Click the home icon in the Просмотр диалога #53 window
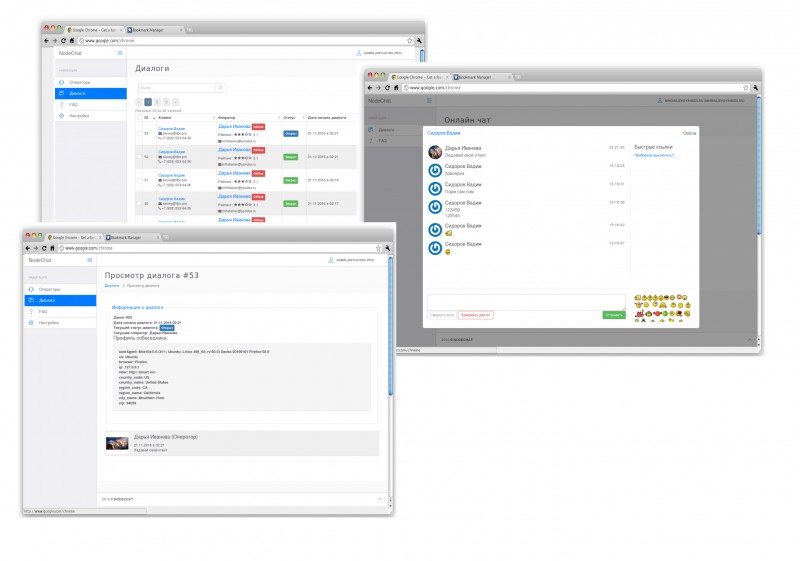The width and height of the screenshot is (800, 561). pyautogui.click(x=52, y=248)
